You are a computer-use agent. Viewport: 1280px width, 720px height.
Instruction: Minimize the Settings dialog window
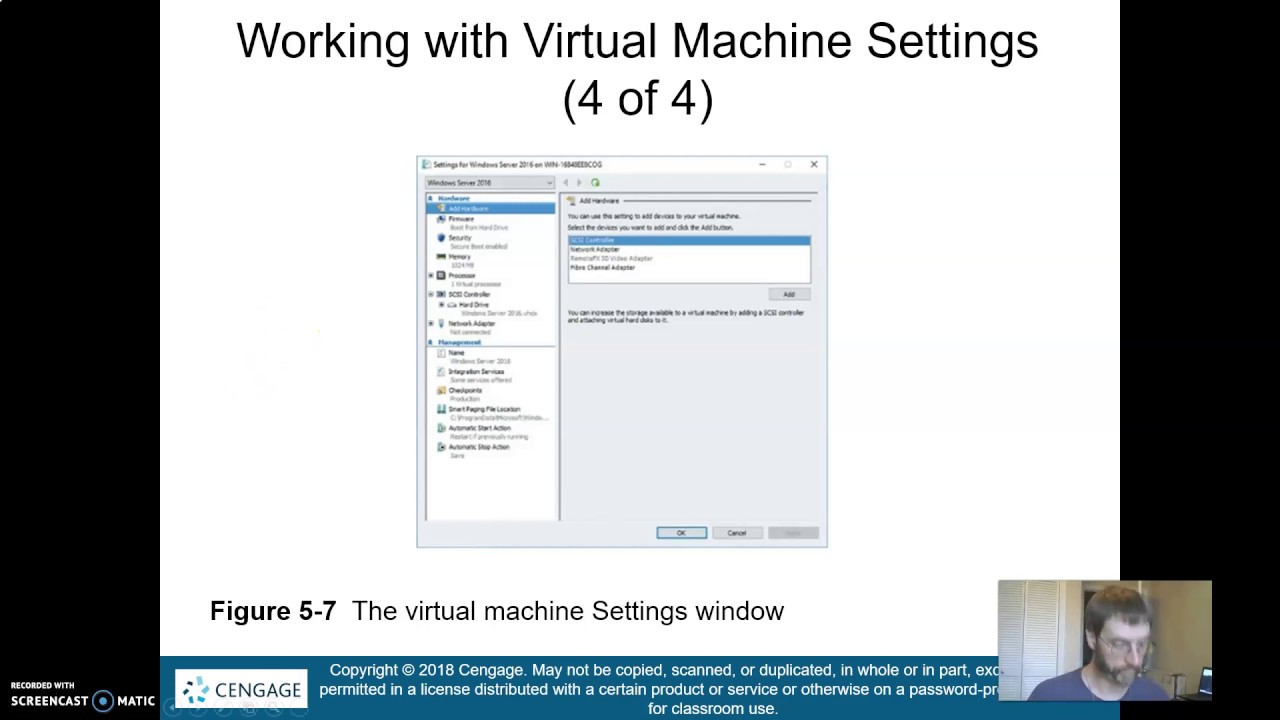(762, 164)
